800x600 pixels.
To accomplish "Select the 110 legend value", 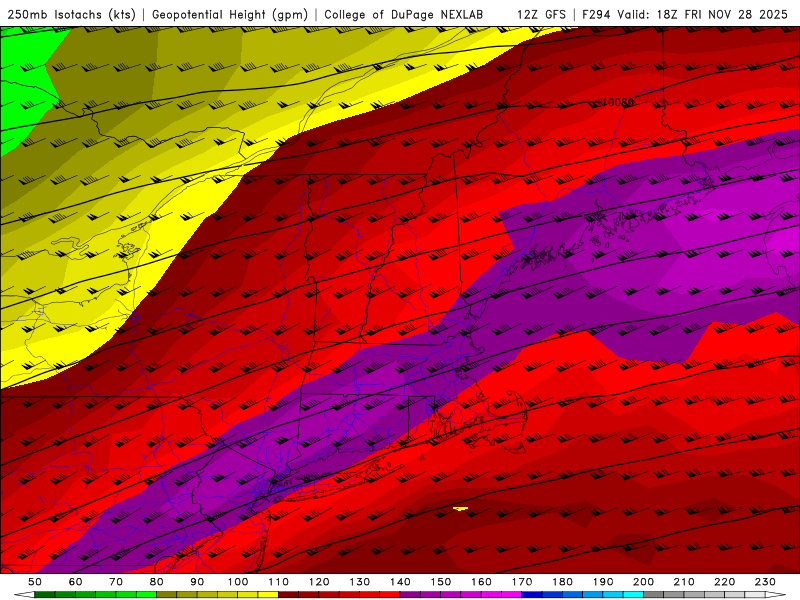I will tap(279, 582).
